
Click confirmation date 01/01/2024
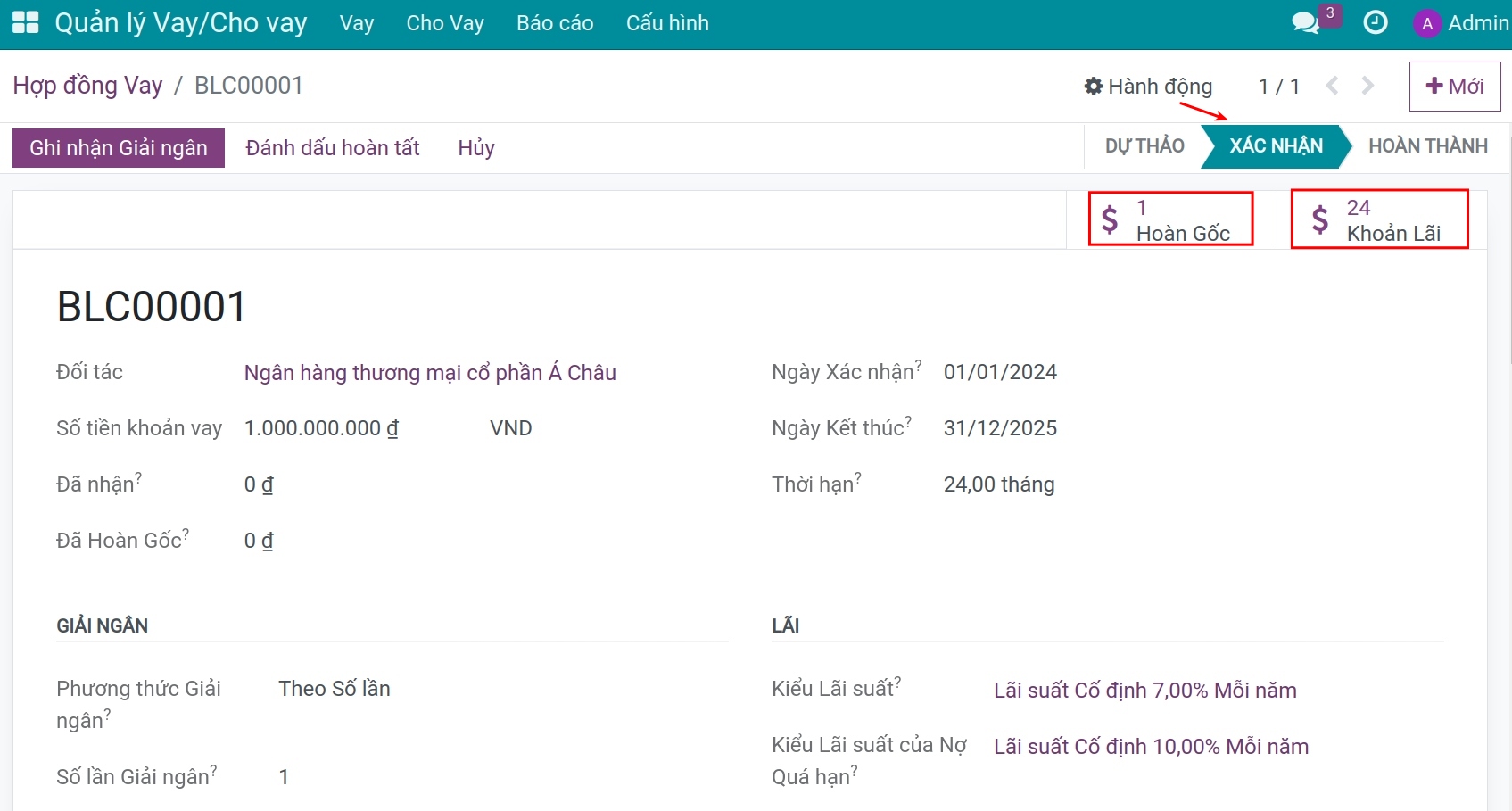1000,372
